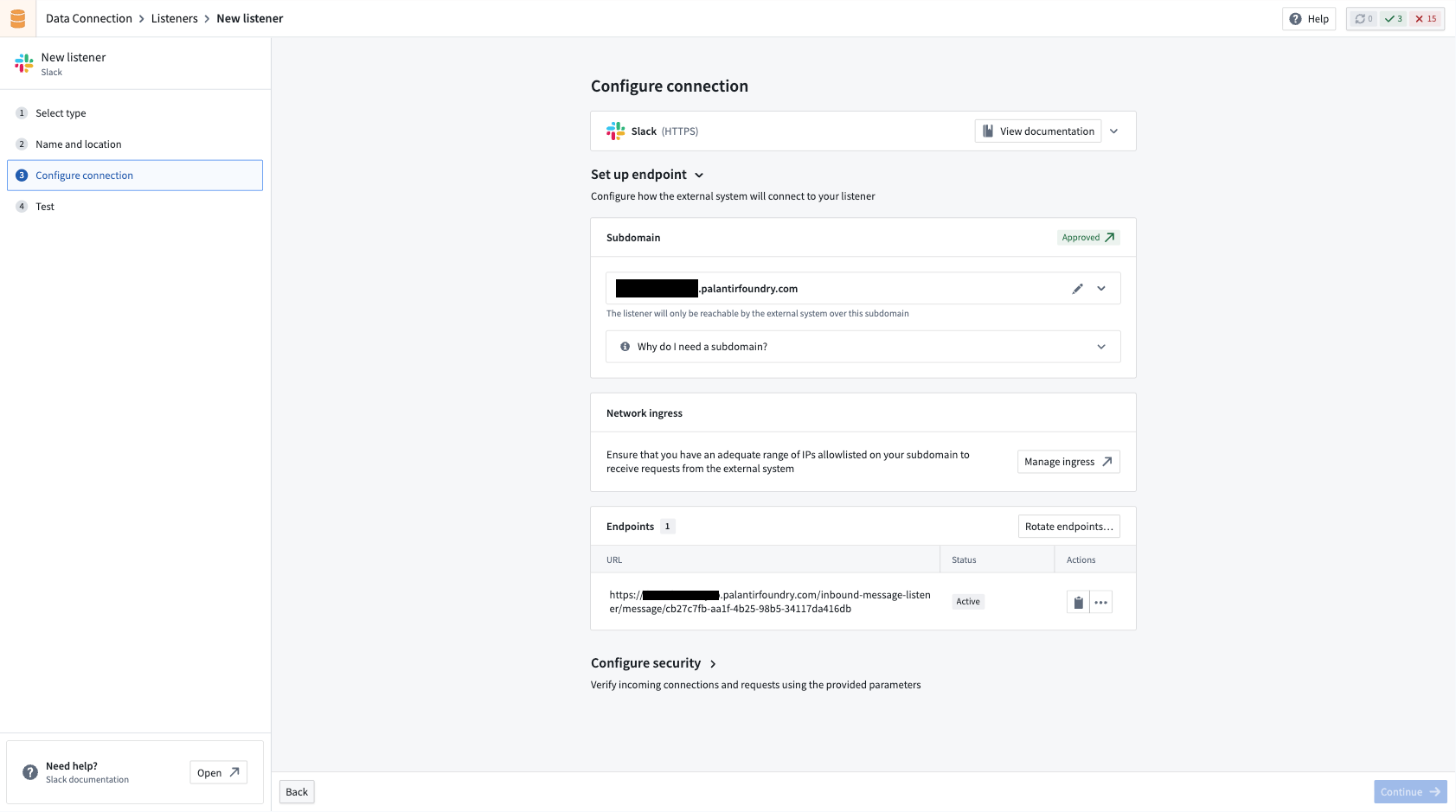The height and width of the screenshot is (812, 1456).
Task: Select the Name and location step
Action: [x=78, y=144]
